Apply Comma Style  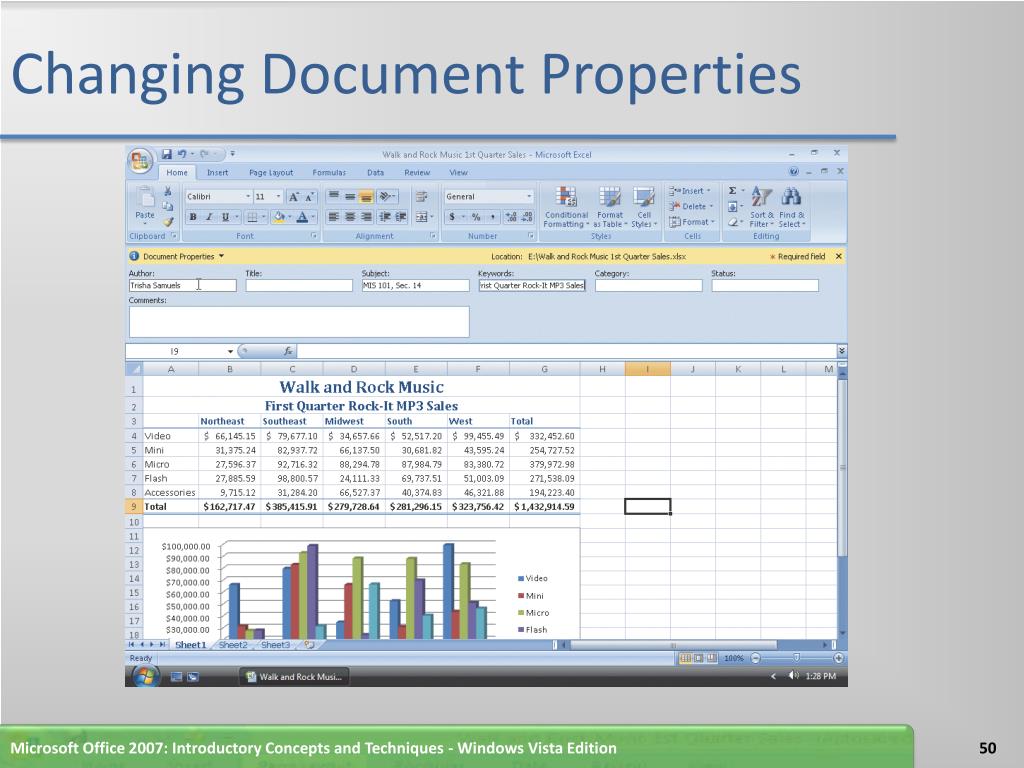492,217
